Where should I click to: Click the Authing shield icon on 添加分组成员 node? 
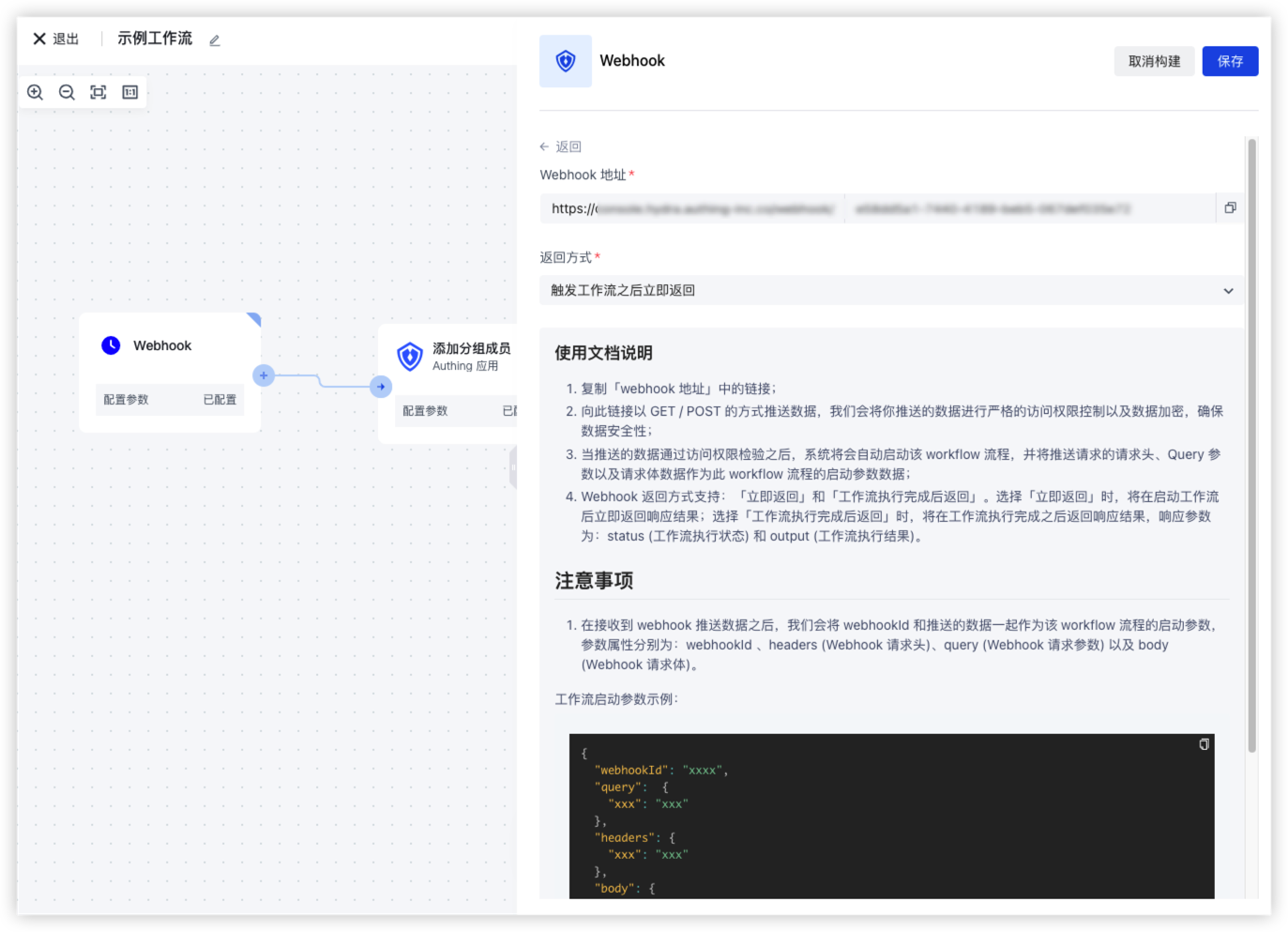pyautogui.click(x=410, y=357)
